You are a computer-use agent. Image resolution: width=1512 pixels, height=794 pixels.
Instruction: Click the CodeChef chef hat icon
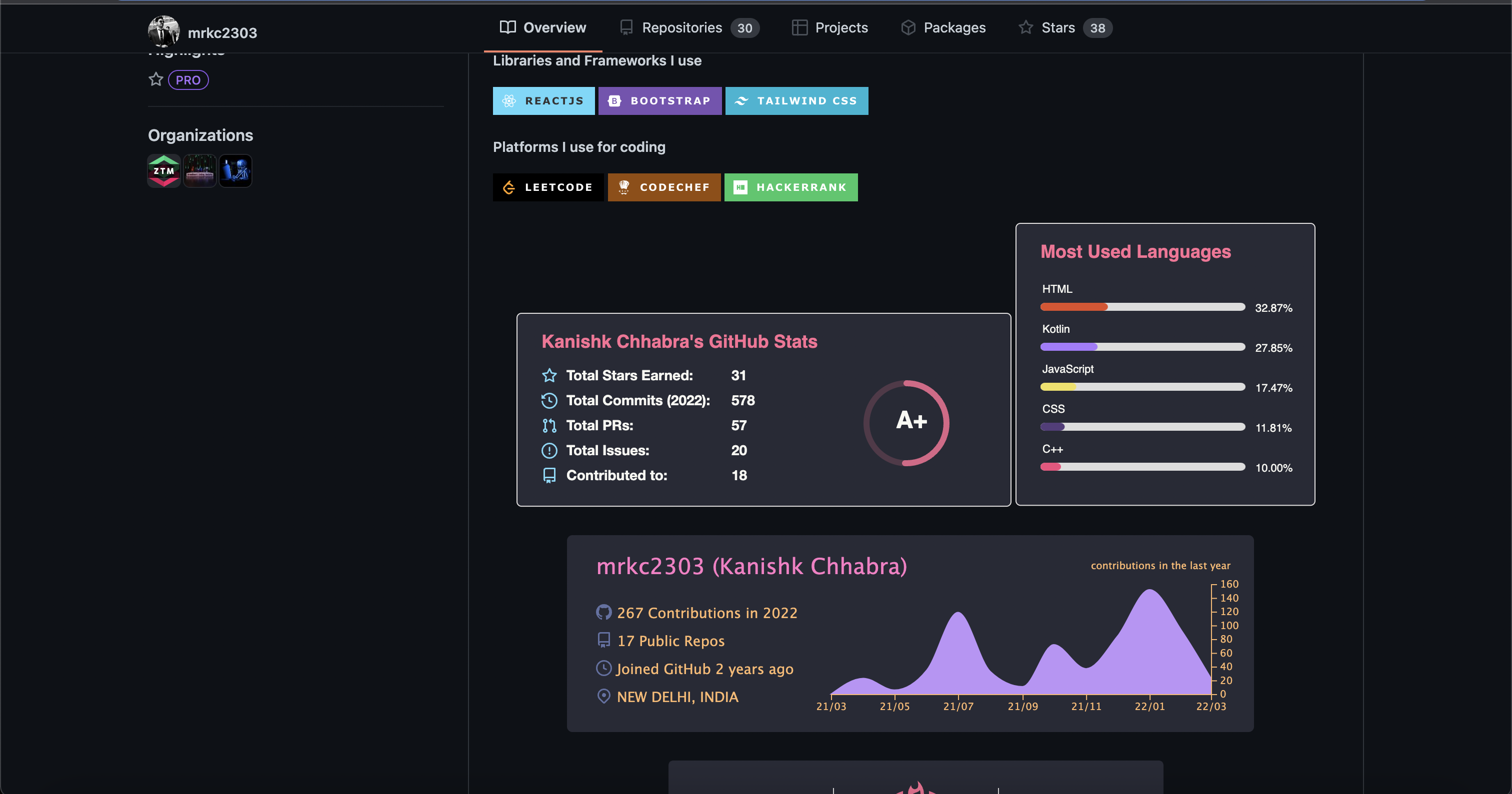click(x=624, y=187)
